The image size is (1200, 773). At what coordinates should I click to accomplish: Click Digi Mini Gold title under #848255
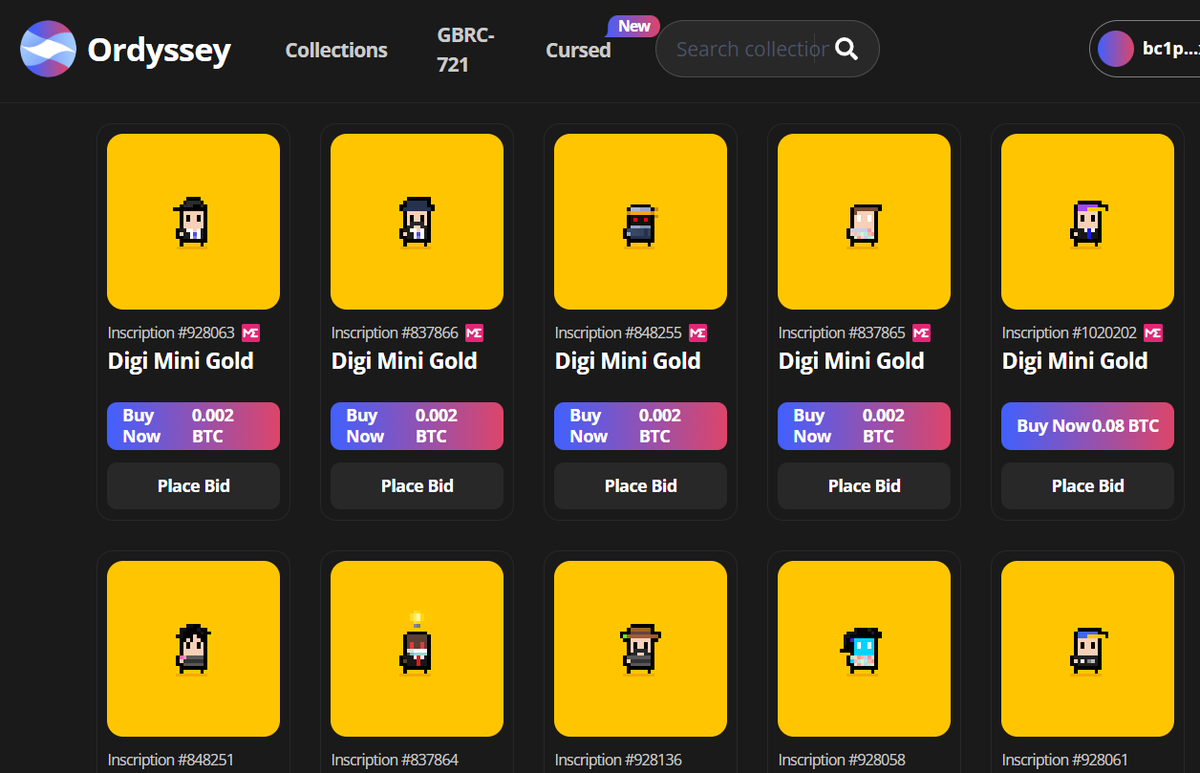pyautogui.click(x=628, y=362)
